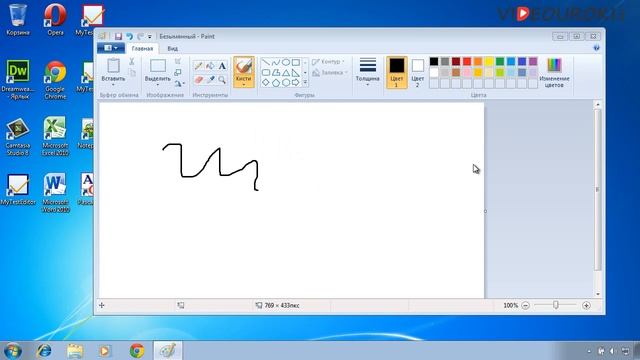This screenshot has width=640, height=360.
Task: Choose the Diamond shape
Action: (x=266, y=82)
